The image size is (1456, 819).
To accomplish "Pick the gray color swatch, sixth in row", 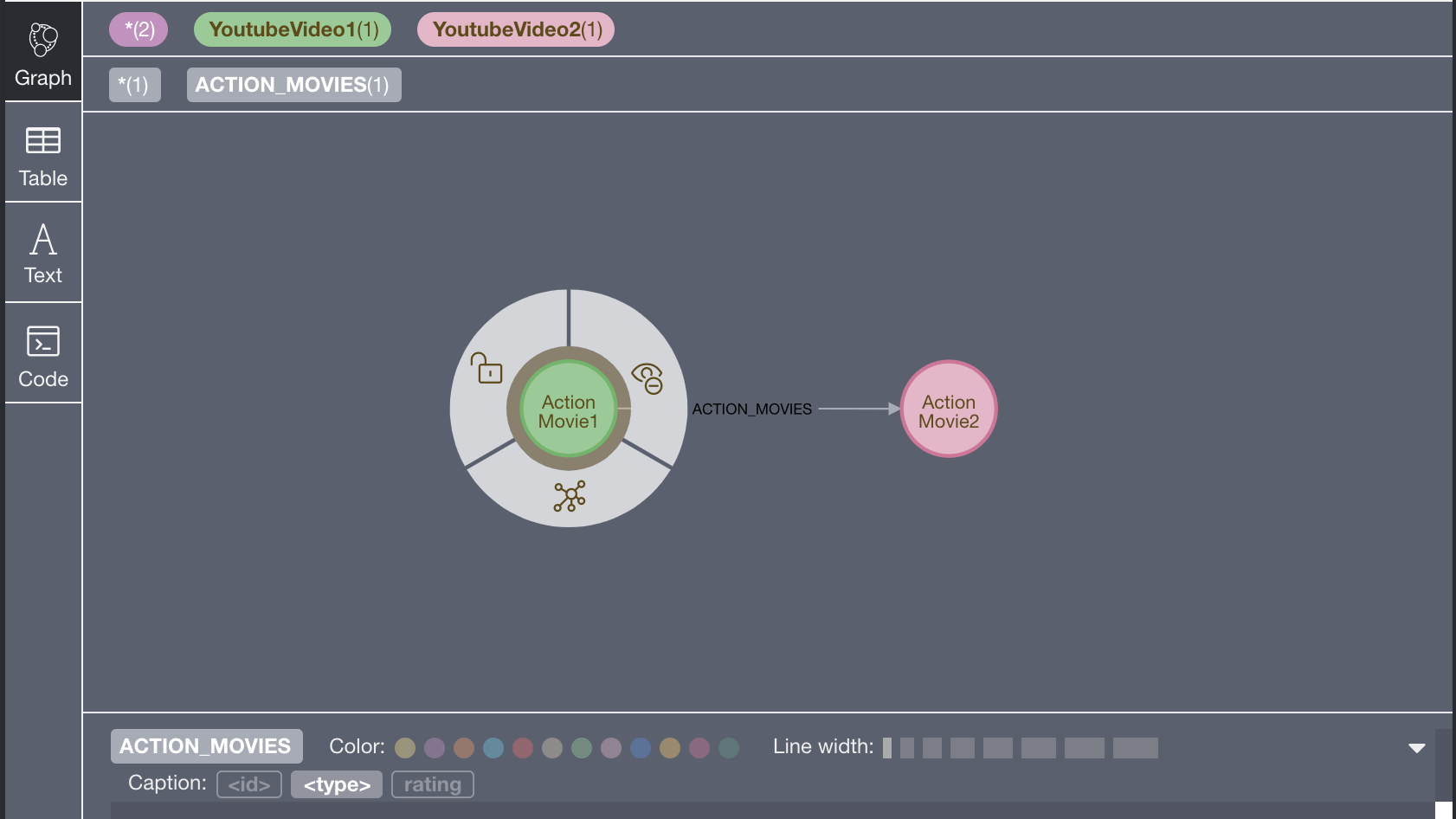I will point(552,748).
